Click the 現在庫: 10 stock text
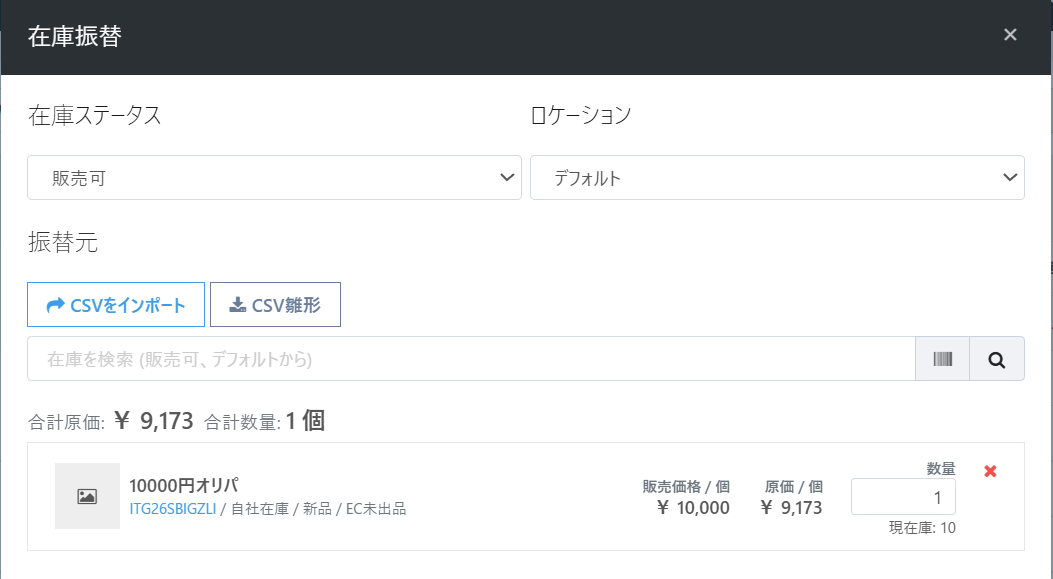This screenshot has width=1053, height=579. click(921, 528)
